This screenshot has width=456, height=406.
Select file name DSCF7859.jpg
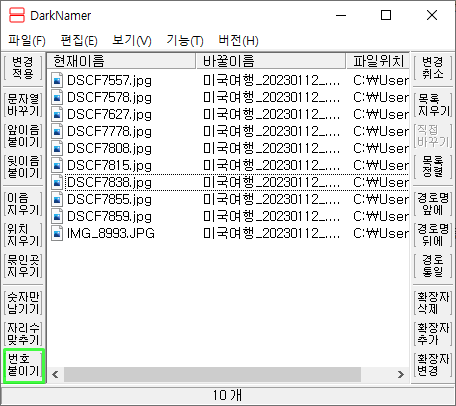109,216
